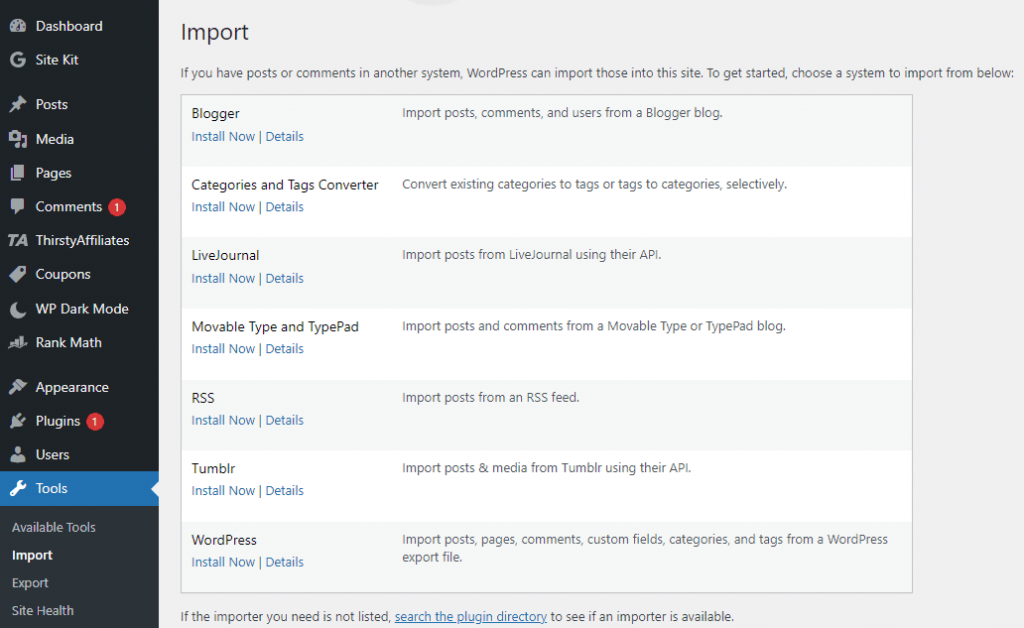Click the Comments speech bubble icon
Screen dimensions: 1024x628
(x=18, y=207)
